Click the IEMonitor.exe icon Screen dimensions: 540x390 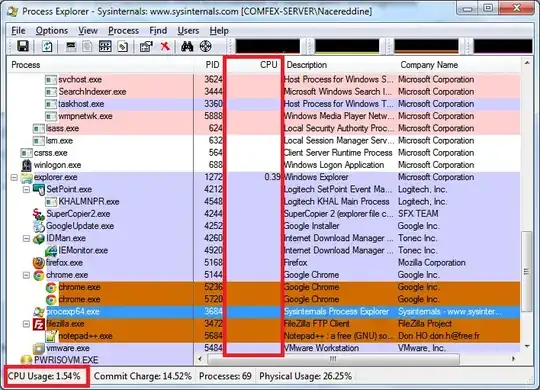coord(51,251)
